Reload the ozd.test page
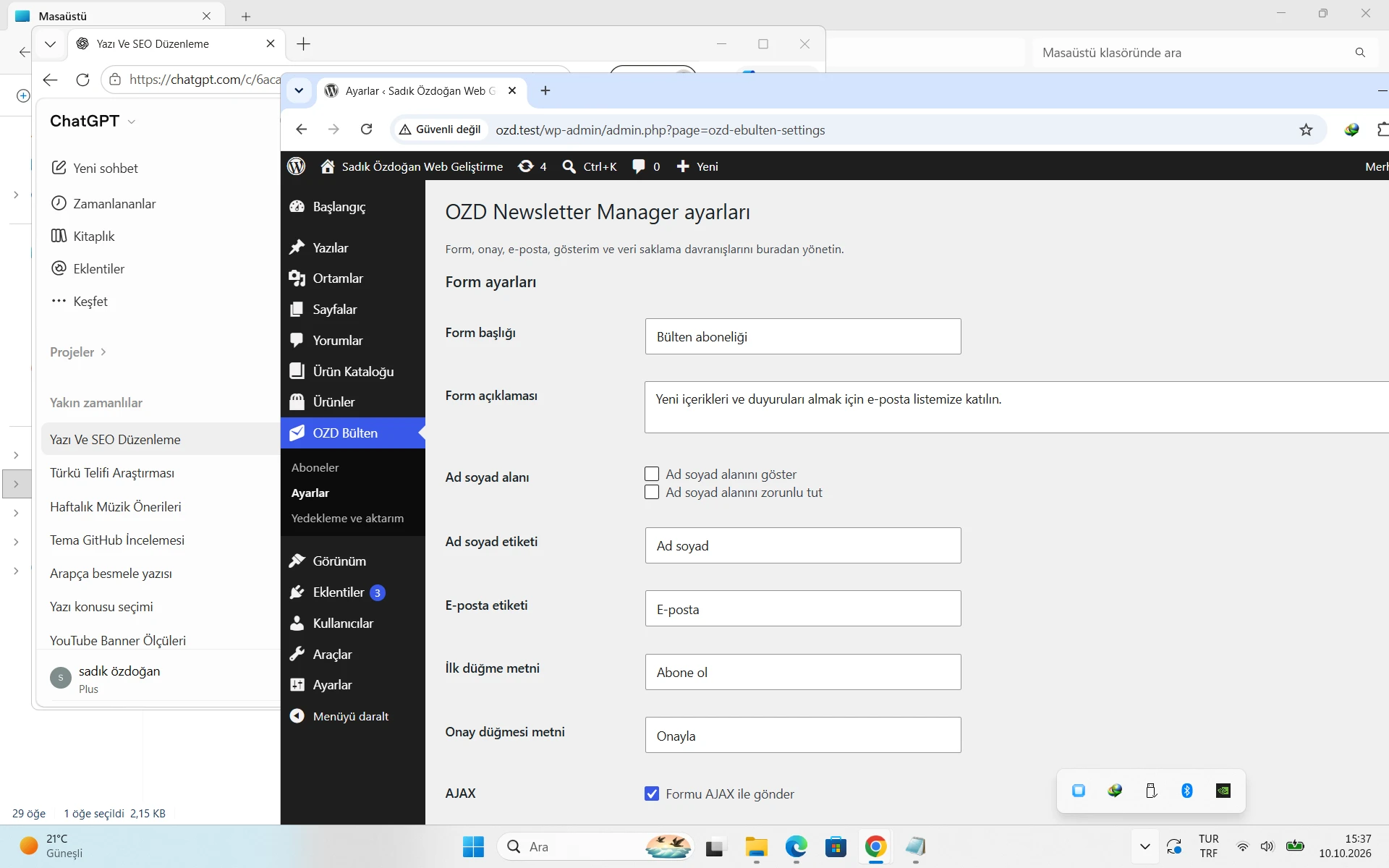The image size is (1389, 868). click(x=367, y=129)
